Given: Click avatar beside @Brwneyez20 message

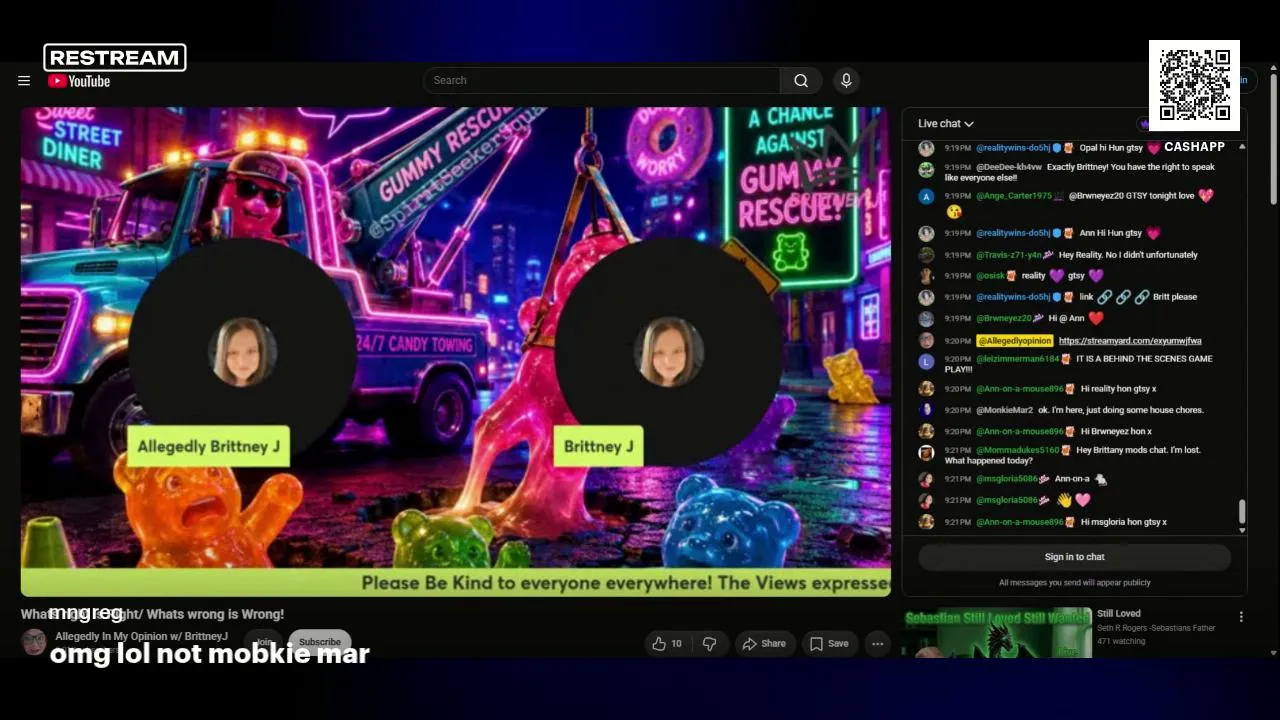Looking at the screenshot, I should click(x=926, y=319).
